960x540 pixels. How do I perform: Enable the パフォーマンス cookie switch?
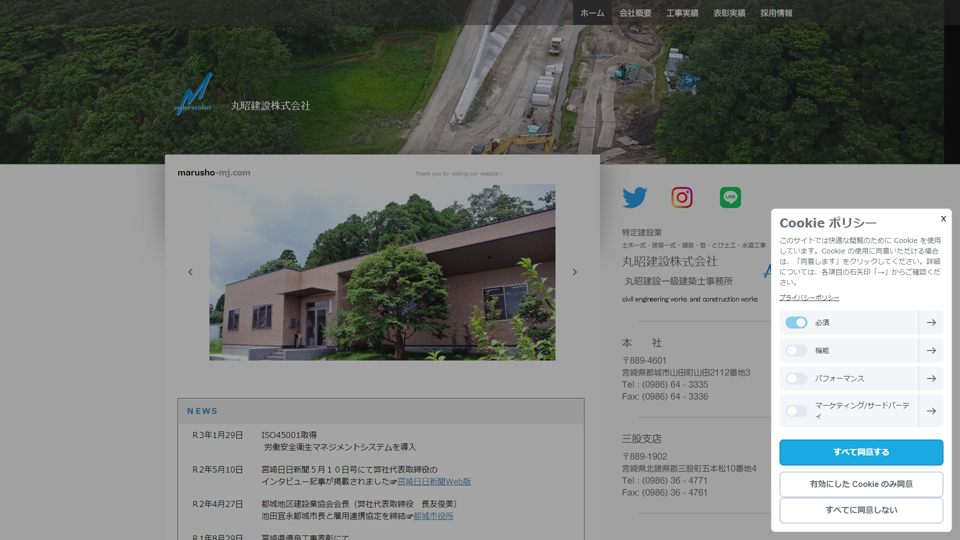tap(796, 379)
